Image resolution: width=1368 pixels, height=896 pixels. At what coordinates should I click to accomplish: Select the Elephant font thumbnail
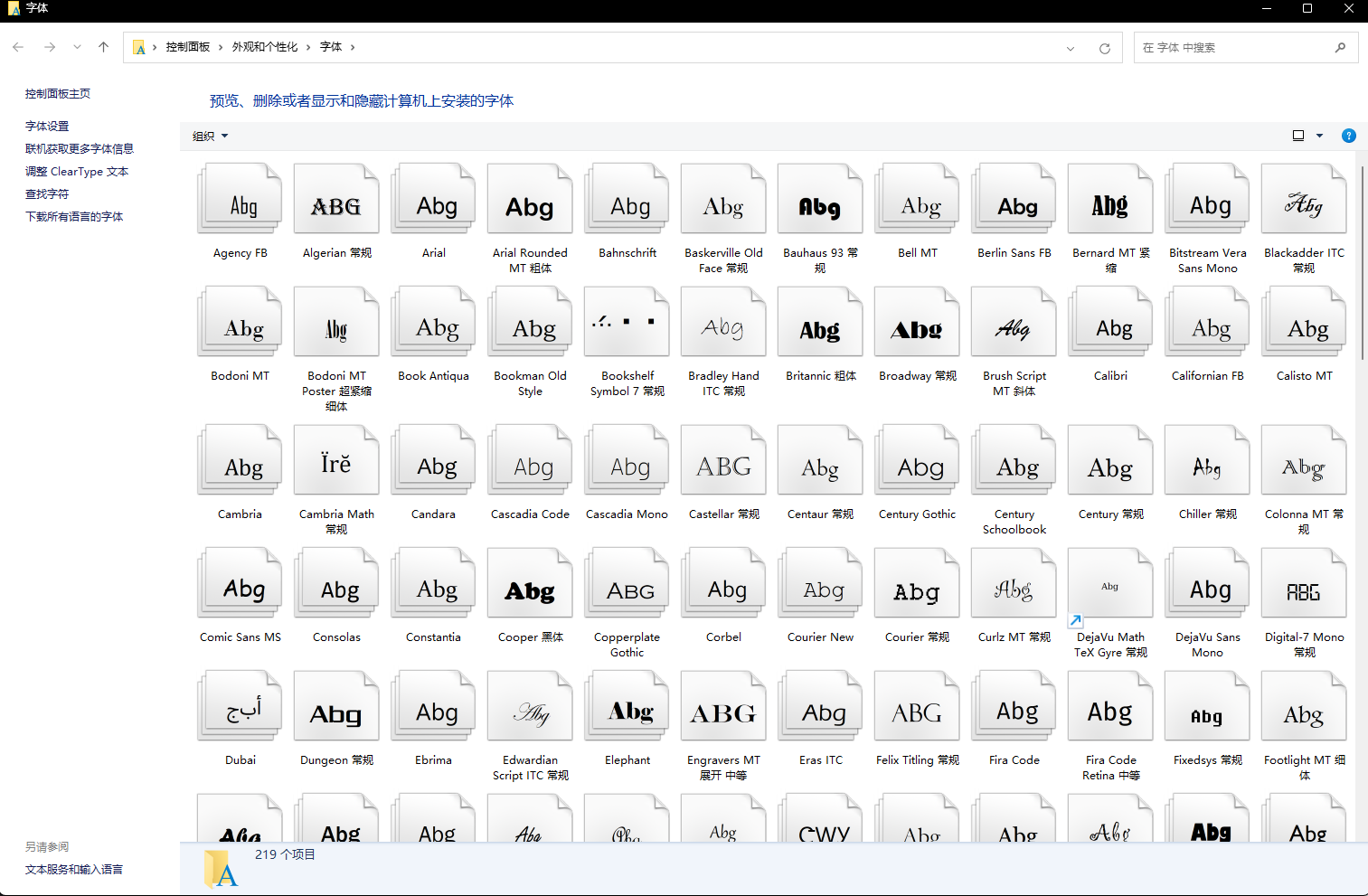pos(627,706)
